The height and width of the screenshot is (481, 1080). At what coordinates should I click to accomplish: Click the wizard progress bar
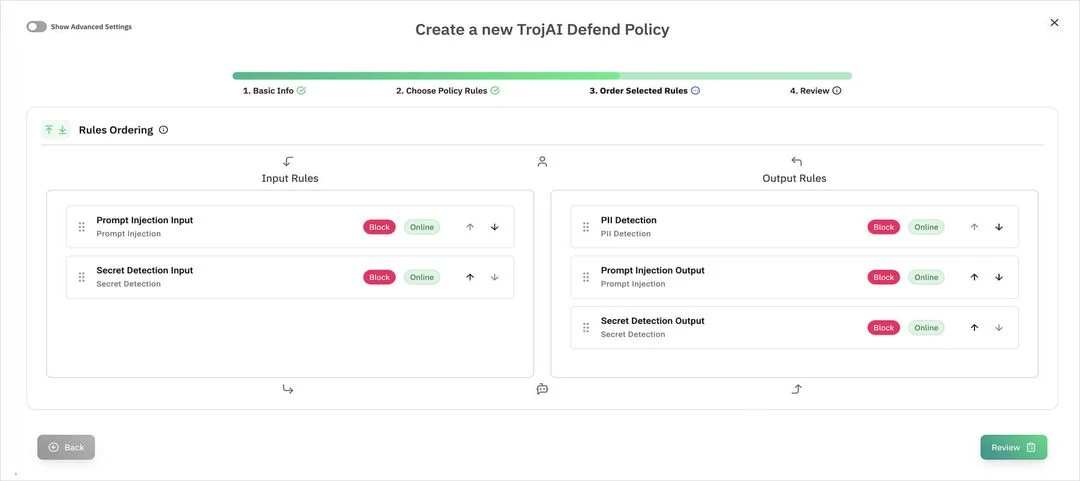point(542,75)
